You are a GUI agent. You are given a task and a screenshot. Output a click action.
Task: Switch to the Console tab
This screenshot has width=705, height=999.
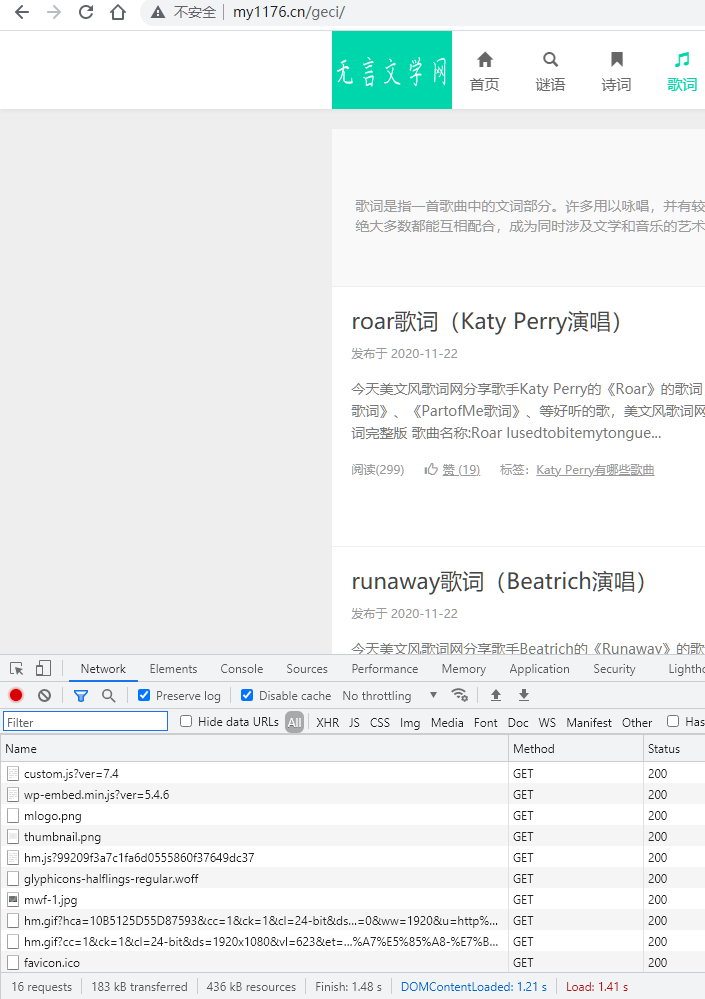point(242,669)
